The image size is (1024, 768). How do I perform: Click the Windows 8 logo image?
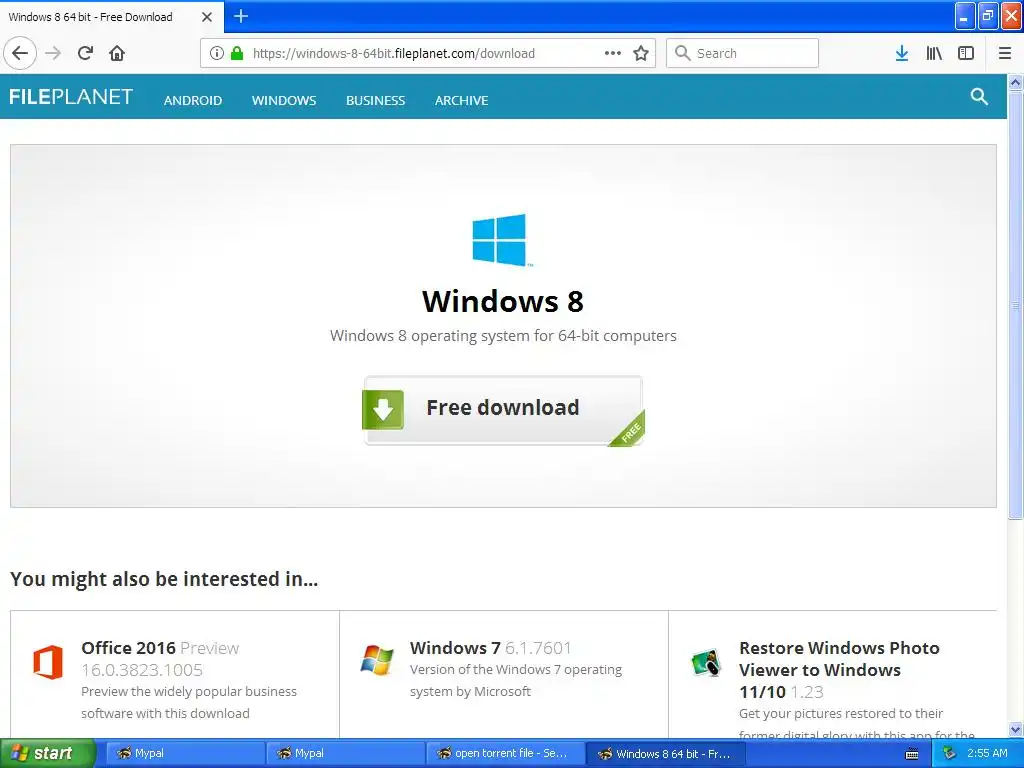pos(500,240)
